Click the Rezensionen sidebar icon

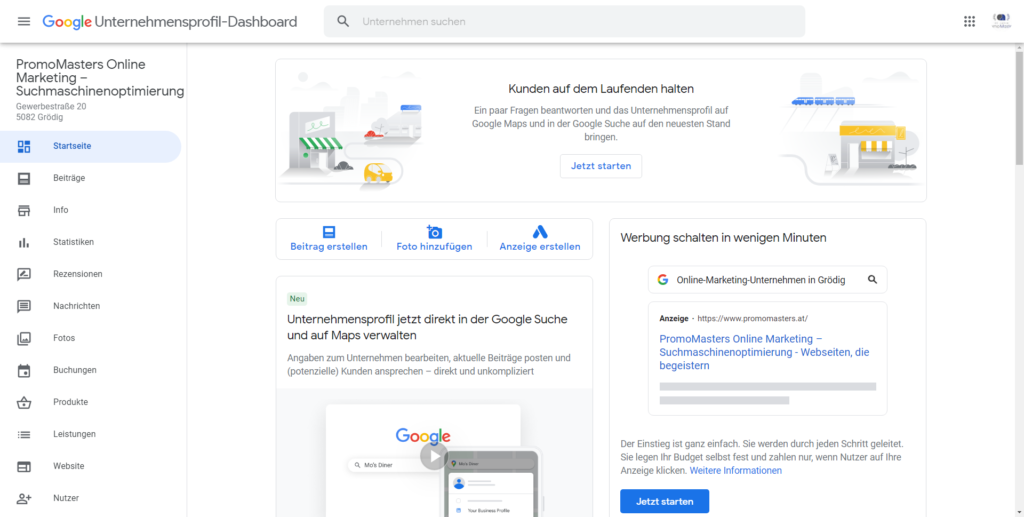pyautogui.click(x=24, y=274)
